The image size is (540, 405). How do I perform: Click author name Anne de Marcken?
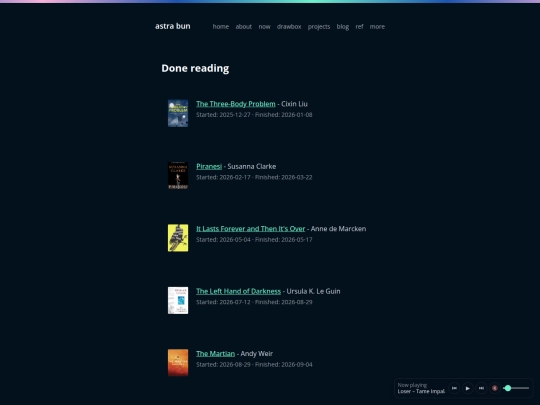pyautogui.click(x=338, y=229)
